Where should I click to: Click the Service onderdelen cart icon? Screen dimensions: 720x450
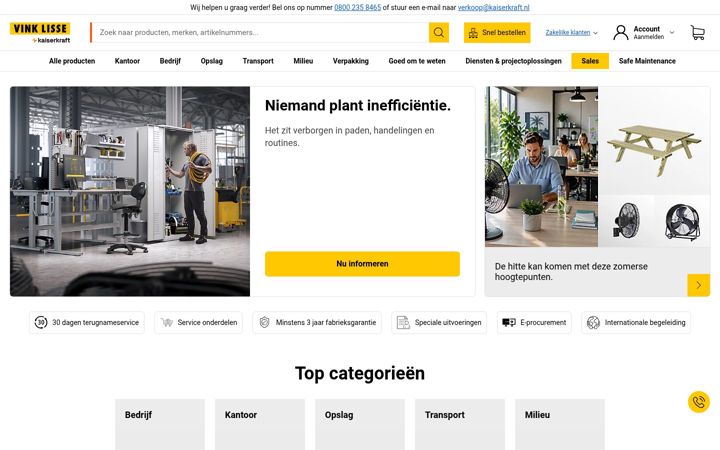(x=167, y=322)
